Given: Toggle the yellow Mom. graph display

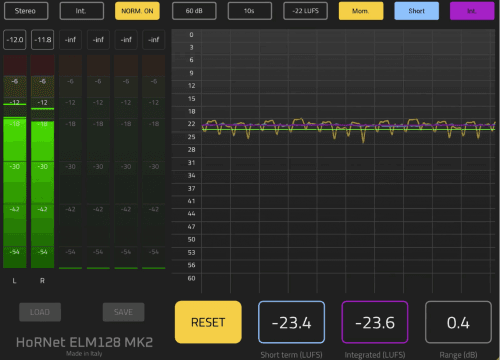Looking at the screenshot, I should tap(361, 11).
